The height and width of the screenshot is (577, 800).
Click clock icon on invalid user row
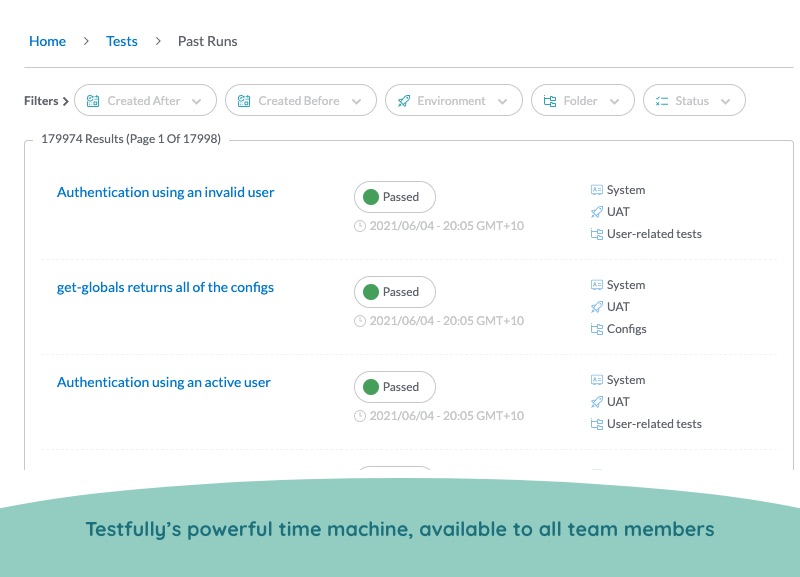tap(360, 225)
